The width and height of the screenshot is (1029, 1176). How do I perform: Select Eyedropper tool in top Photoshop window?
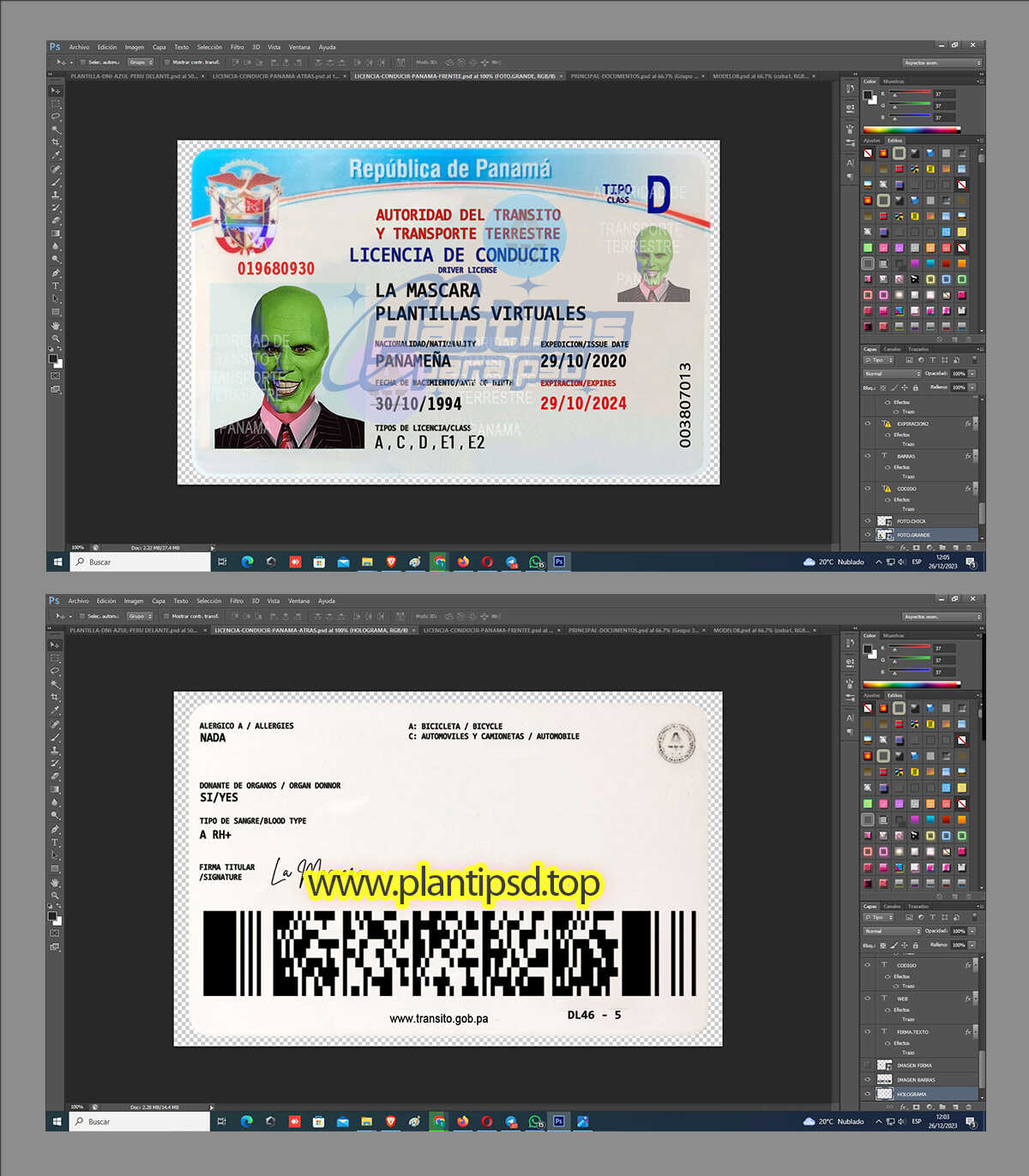56,155
